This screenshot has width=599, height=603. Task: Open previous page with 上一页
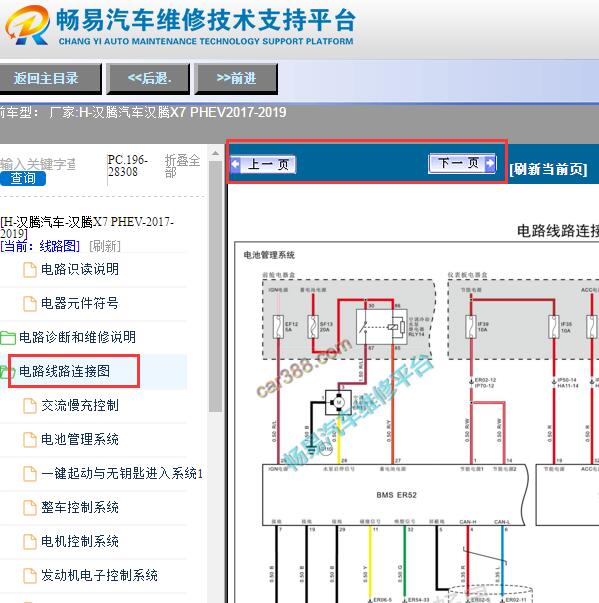coord(263,164)
